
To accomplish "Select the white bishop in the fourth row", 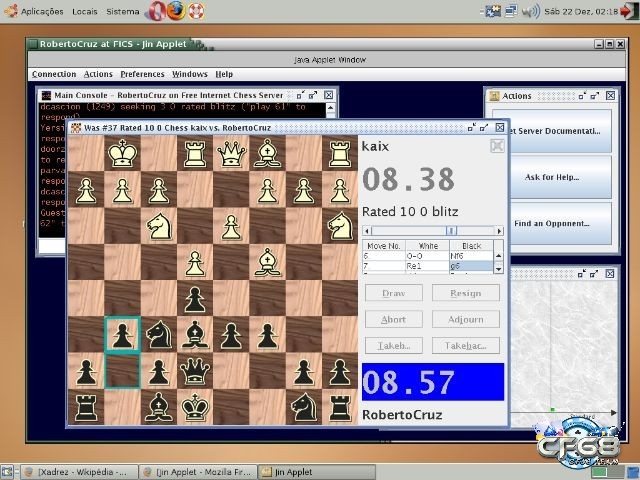I will click(x=267, y=262).
